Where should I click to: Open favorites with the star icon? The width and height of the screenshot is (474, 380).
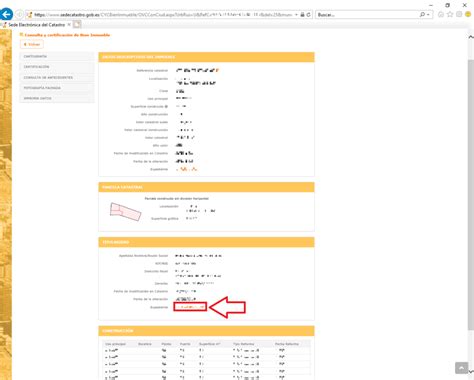click(x=450, y=14)
